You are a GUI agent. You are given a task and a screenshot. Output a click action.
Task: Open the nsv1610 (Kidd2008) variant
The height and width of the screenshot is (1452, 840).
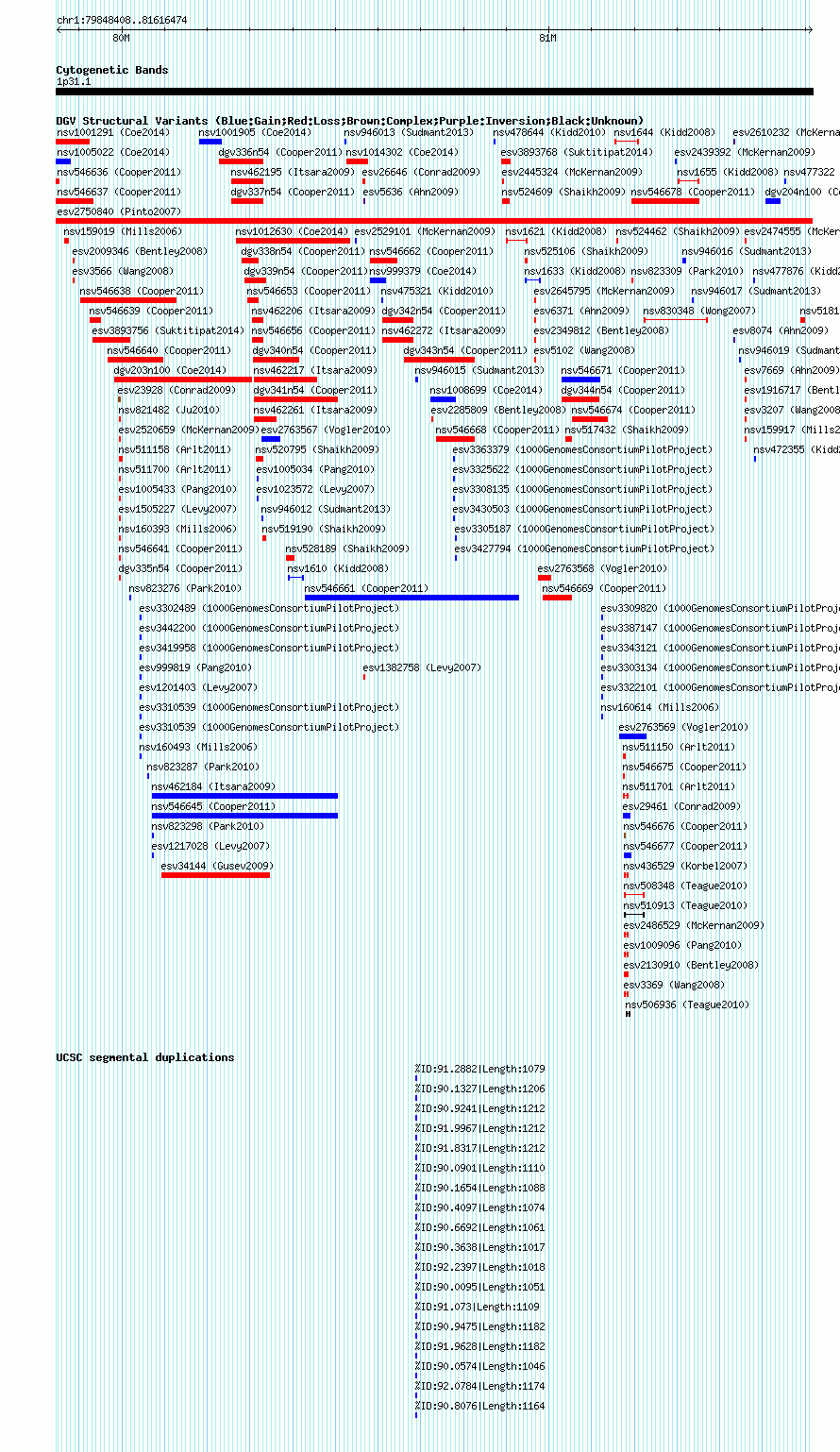point(338,568)
